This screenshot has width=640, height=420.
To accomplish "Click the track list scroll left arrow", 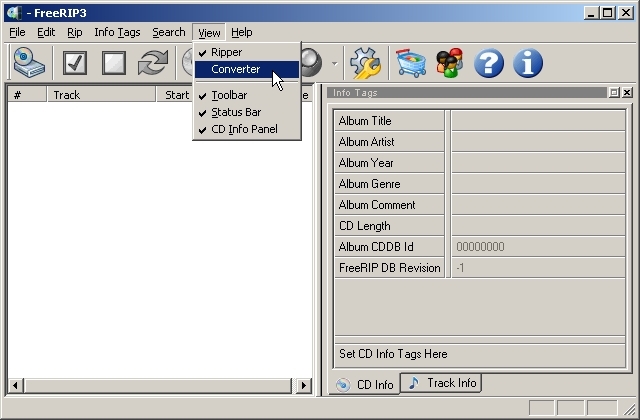I will [16, 385].
